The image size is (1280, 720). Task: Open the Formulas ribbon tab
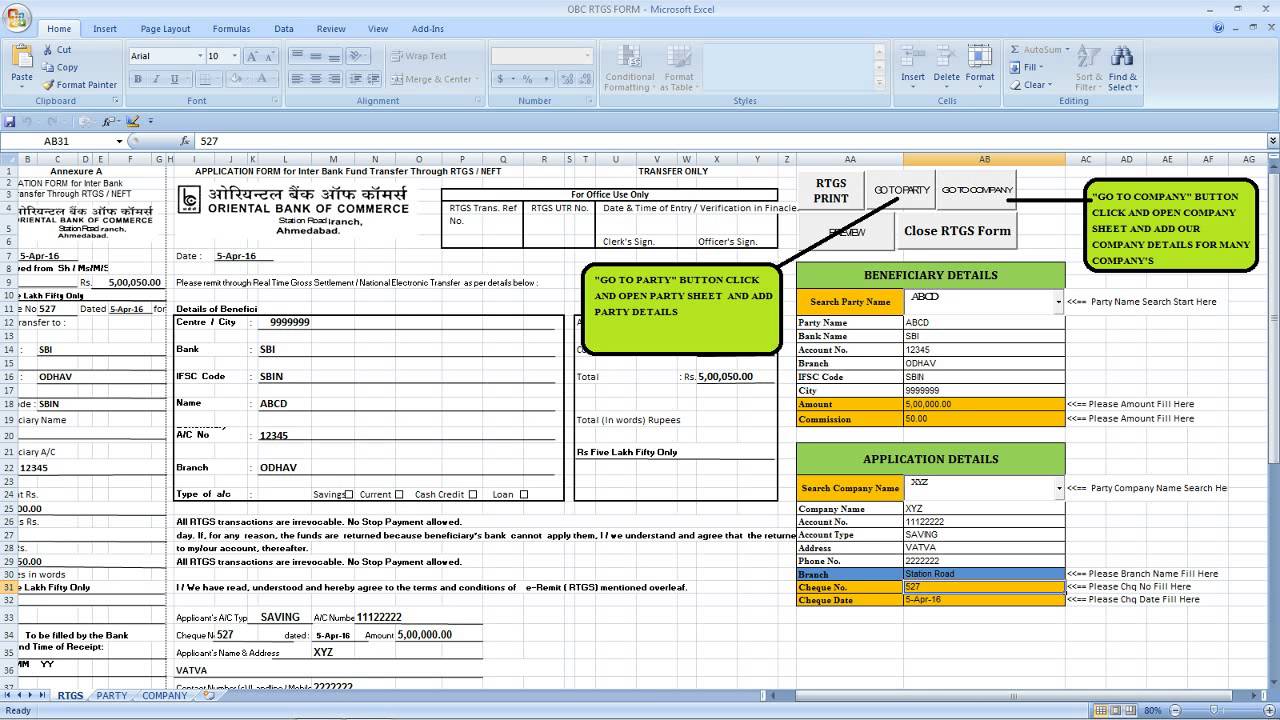click(x=231, y=29)
